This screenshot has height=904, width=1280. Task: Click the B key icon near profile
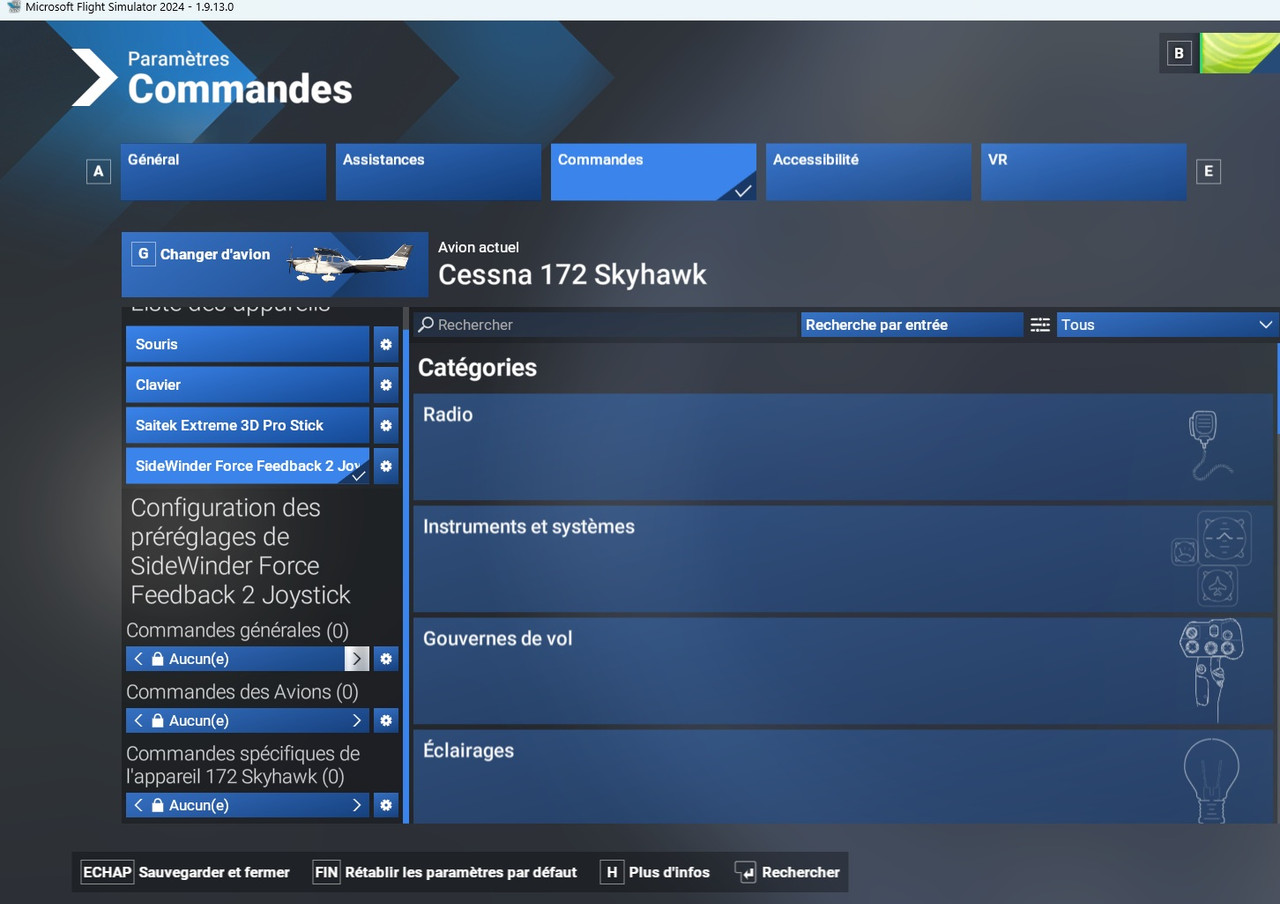[x=1179, y=54]
